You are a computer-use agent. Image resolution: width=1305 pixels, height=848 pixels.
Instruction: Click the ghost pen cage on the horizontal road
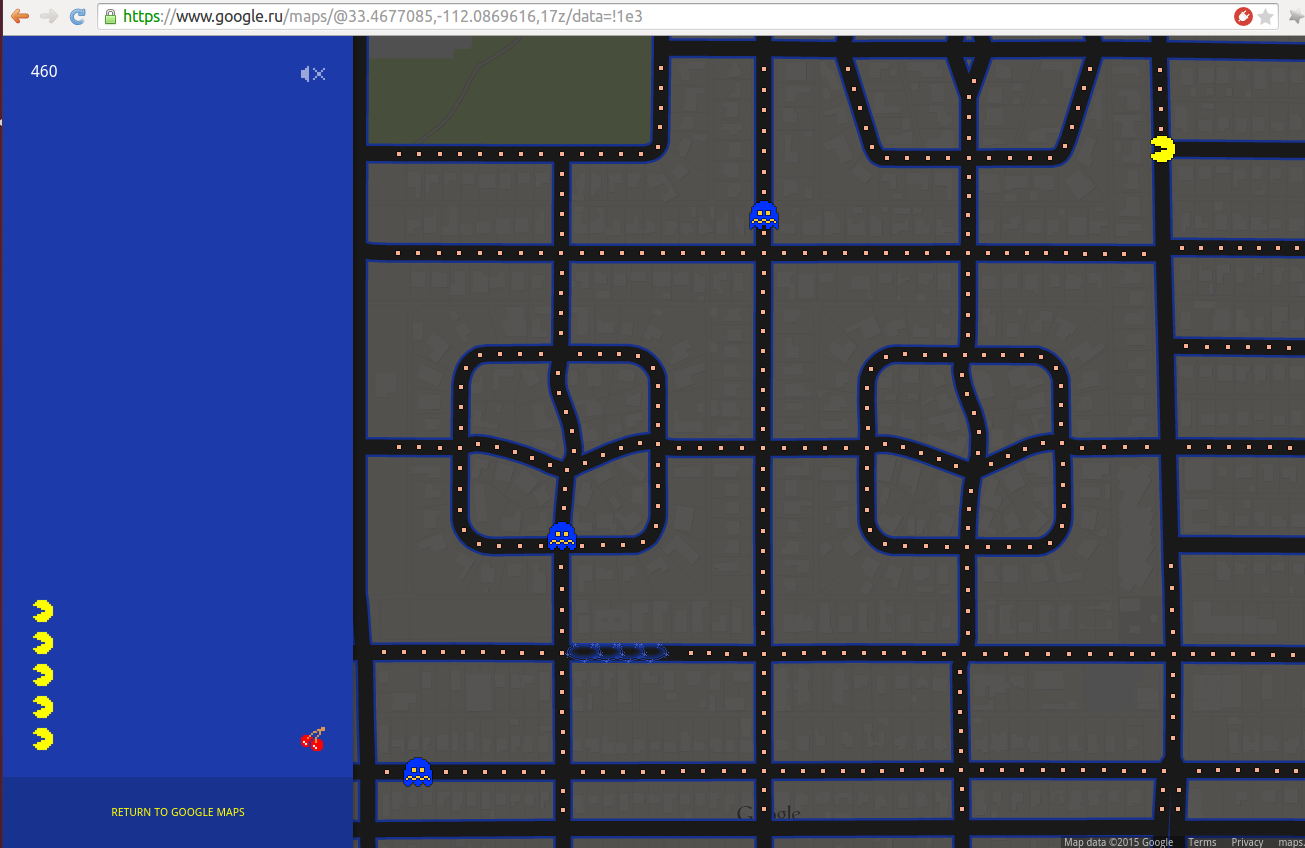pos(617,652)
